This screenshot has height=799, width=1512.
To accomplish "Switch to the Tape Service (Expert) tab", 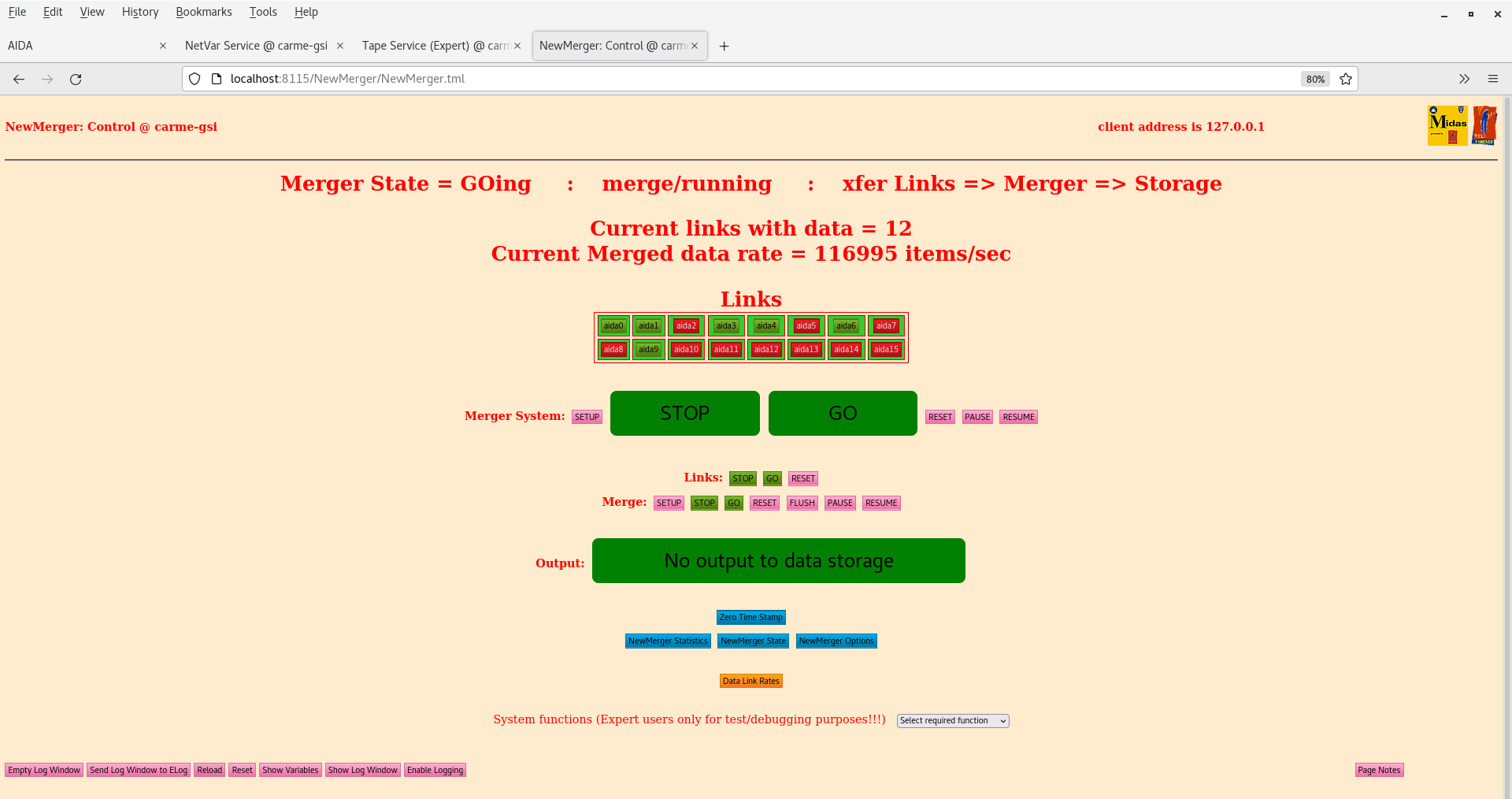I will [x=434, y=46].
